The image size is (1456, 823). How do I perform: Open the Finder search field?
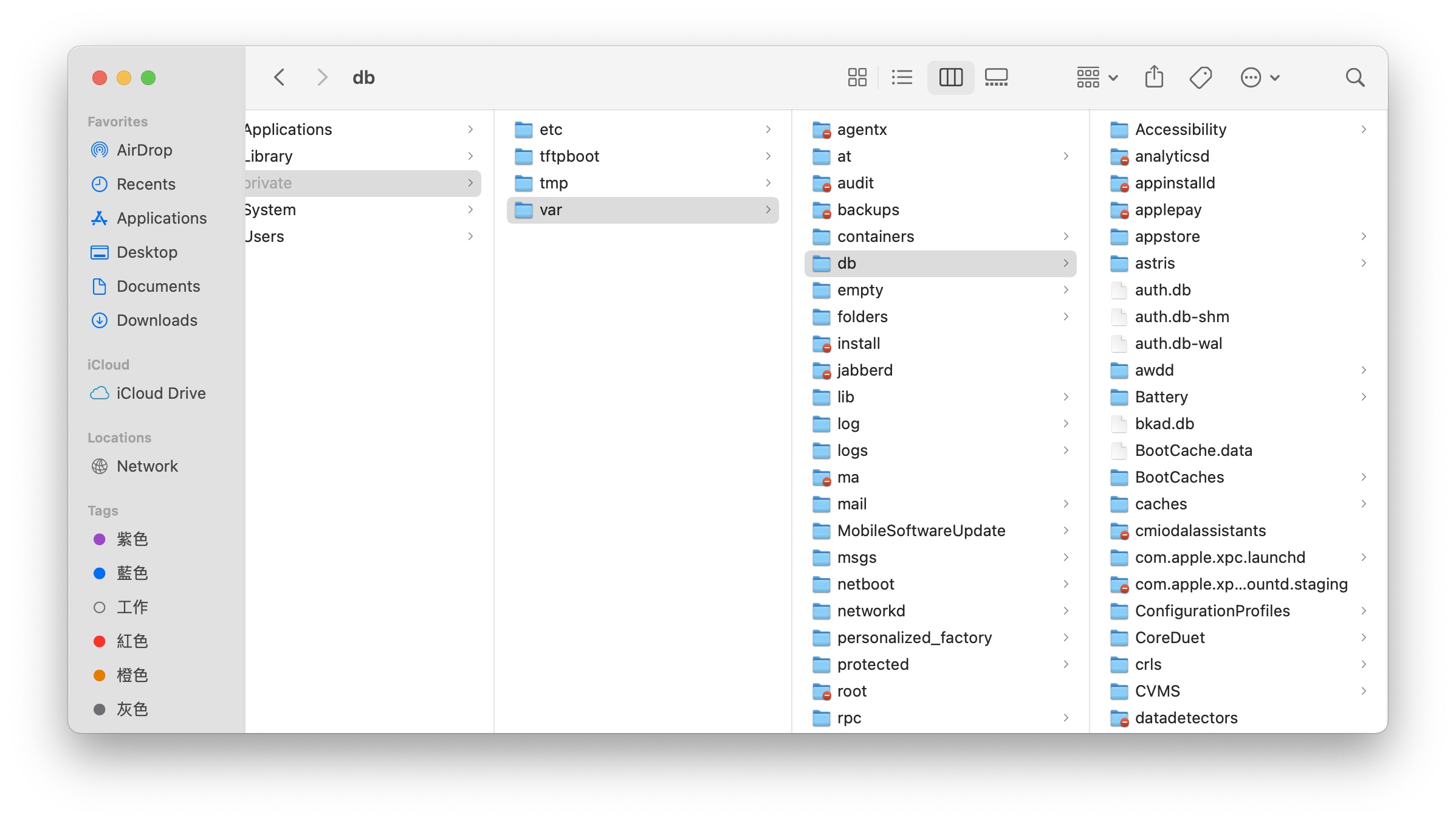(x=1355, y=77)
